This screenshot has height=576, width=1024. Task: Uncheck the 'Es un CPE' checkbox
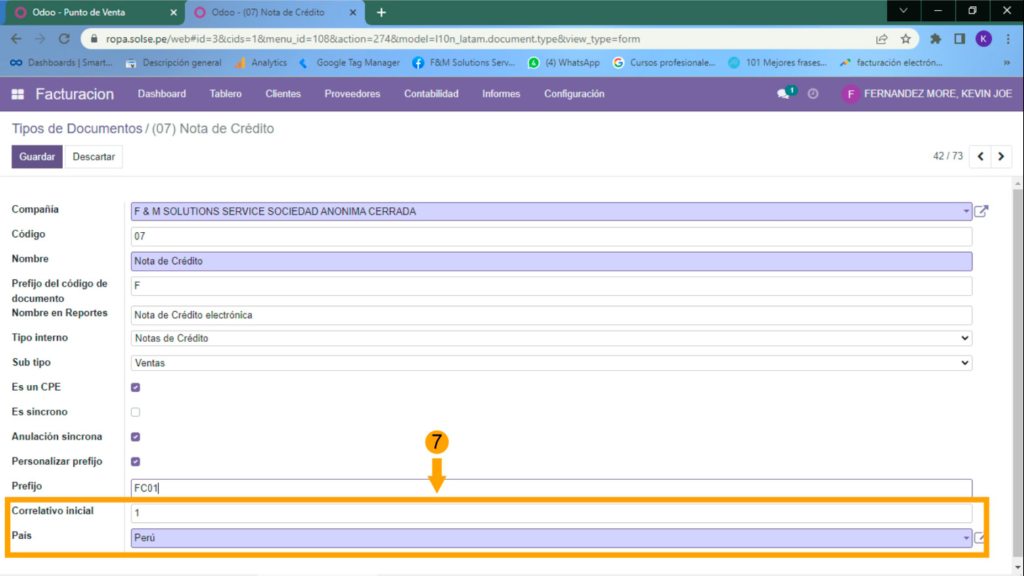pyautogui.click(x=136, y=387)
